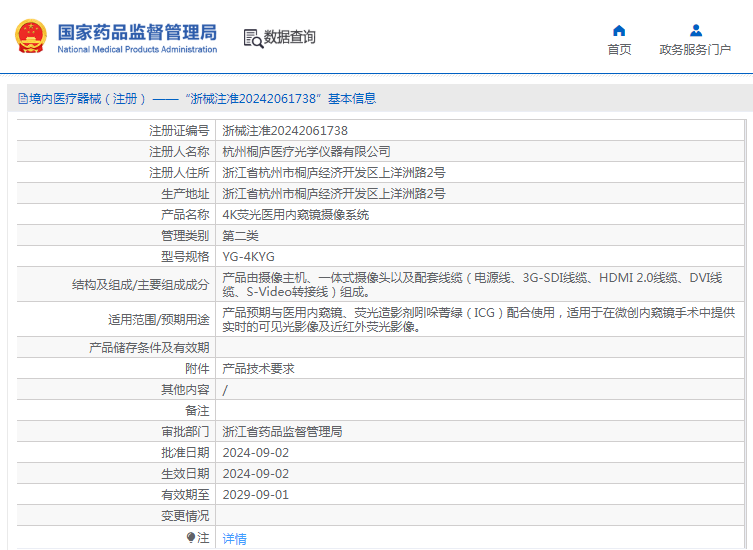This screenshot has width=753, height=550.
Task: Click the national emblem logo
Action: pyautogui.click(x=31, y=36)
